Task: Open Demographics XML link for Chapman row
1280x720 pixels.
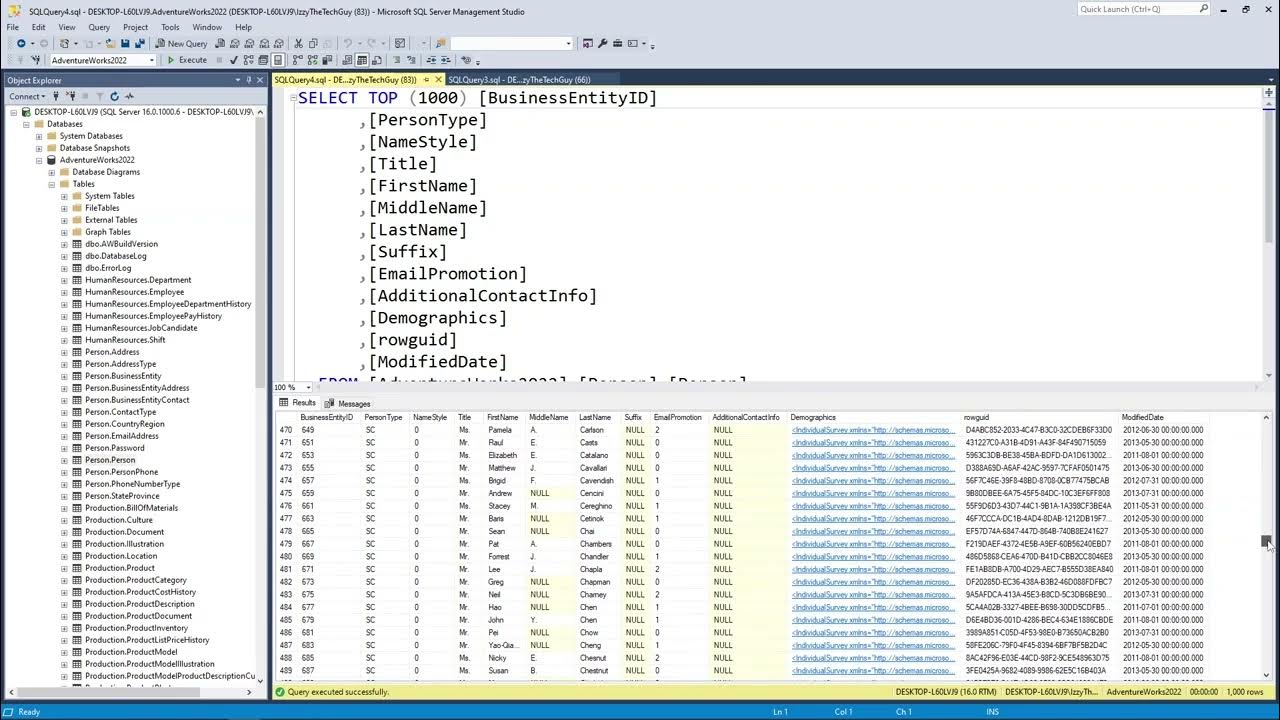Action: [873, 582]
